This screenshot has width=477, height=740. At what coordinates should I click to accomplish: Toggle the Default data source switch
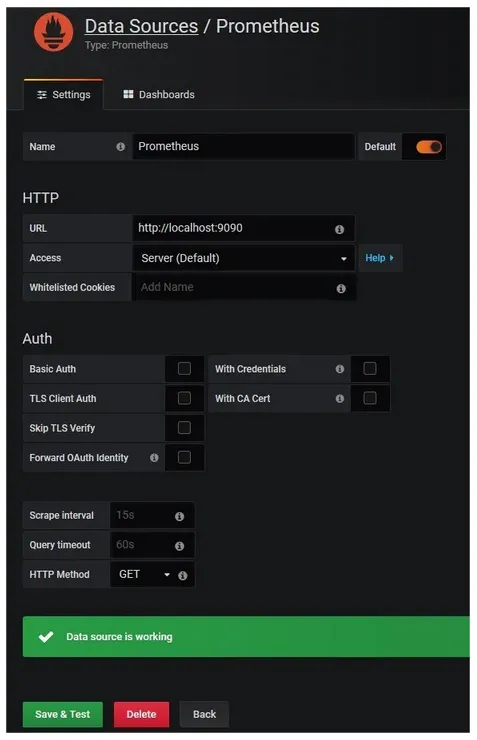click(x=428, y=147)
